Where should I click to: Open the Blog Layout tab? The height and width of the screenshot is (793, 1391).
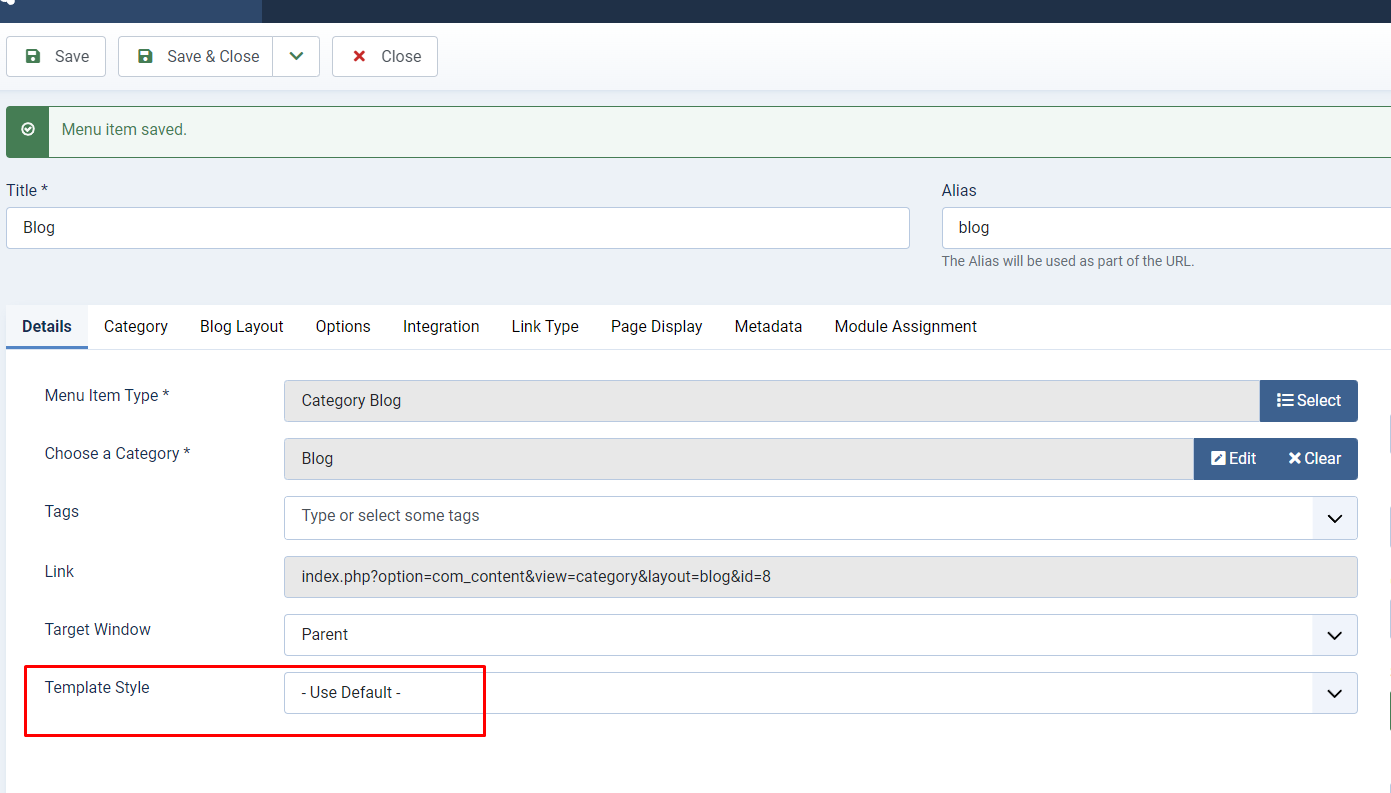241,327
